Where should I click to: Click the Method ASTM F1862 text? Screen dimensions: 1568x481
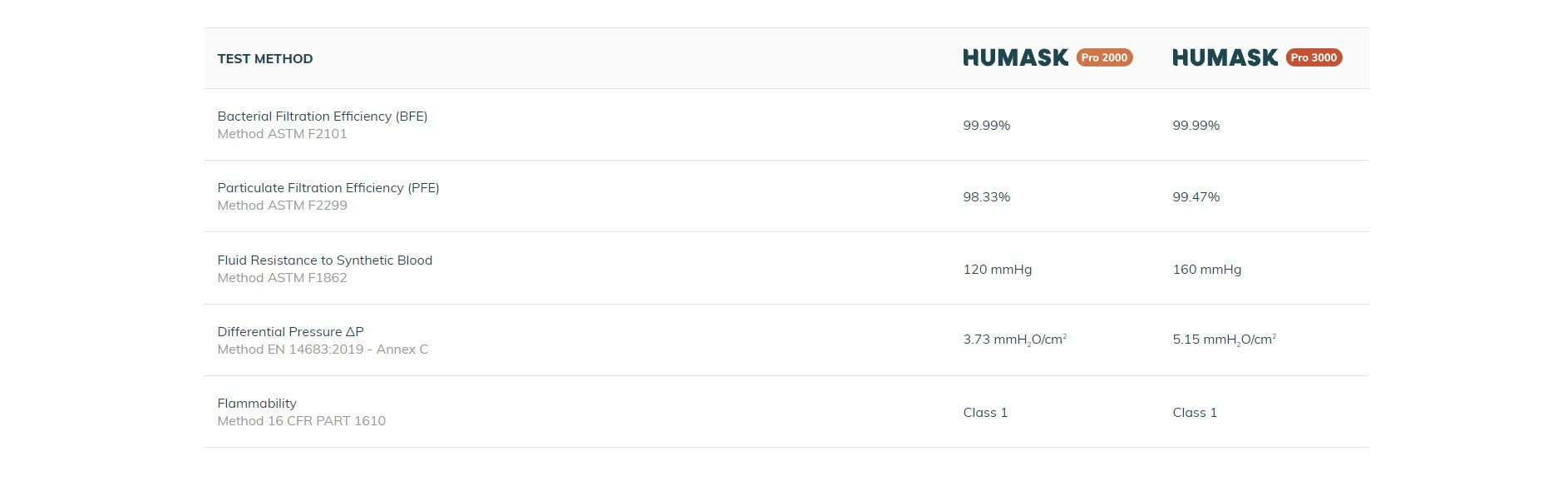[282, 278]
